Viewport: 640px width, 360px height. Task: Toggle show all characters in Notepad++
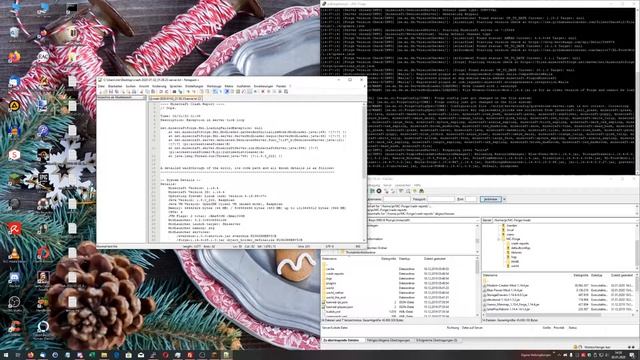[x=221, y=91]
